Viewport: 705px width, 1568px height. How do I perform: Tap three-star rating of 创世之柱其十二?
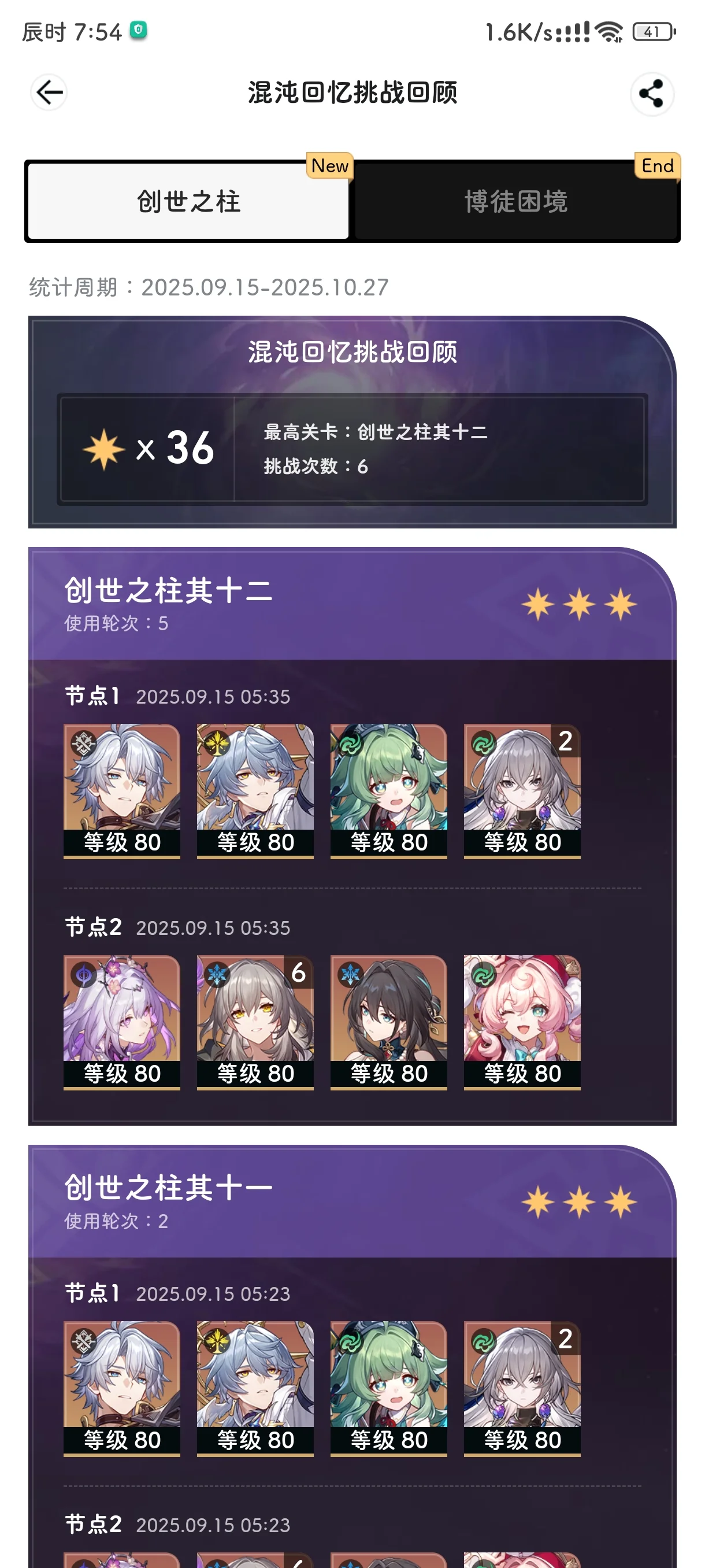pyautogui.click(x=579, y=604)
